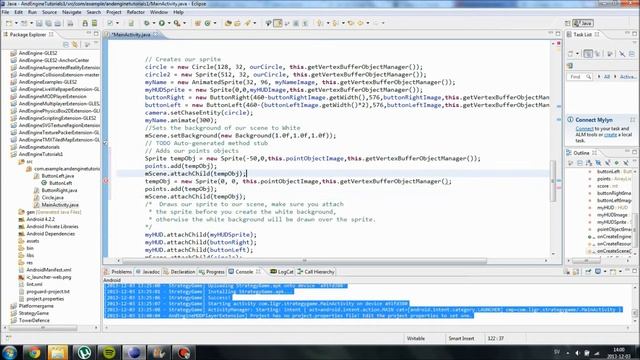Click the Open Perspective icon
640x360 pixels.
click(x=567, y=23)
